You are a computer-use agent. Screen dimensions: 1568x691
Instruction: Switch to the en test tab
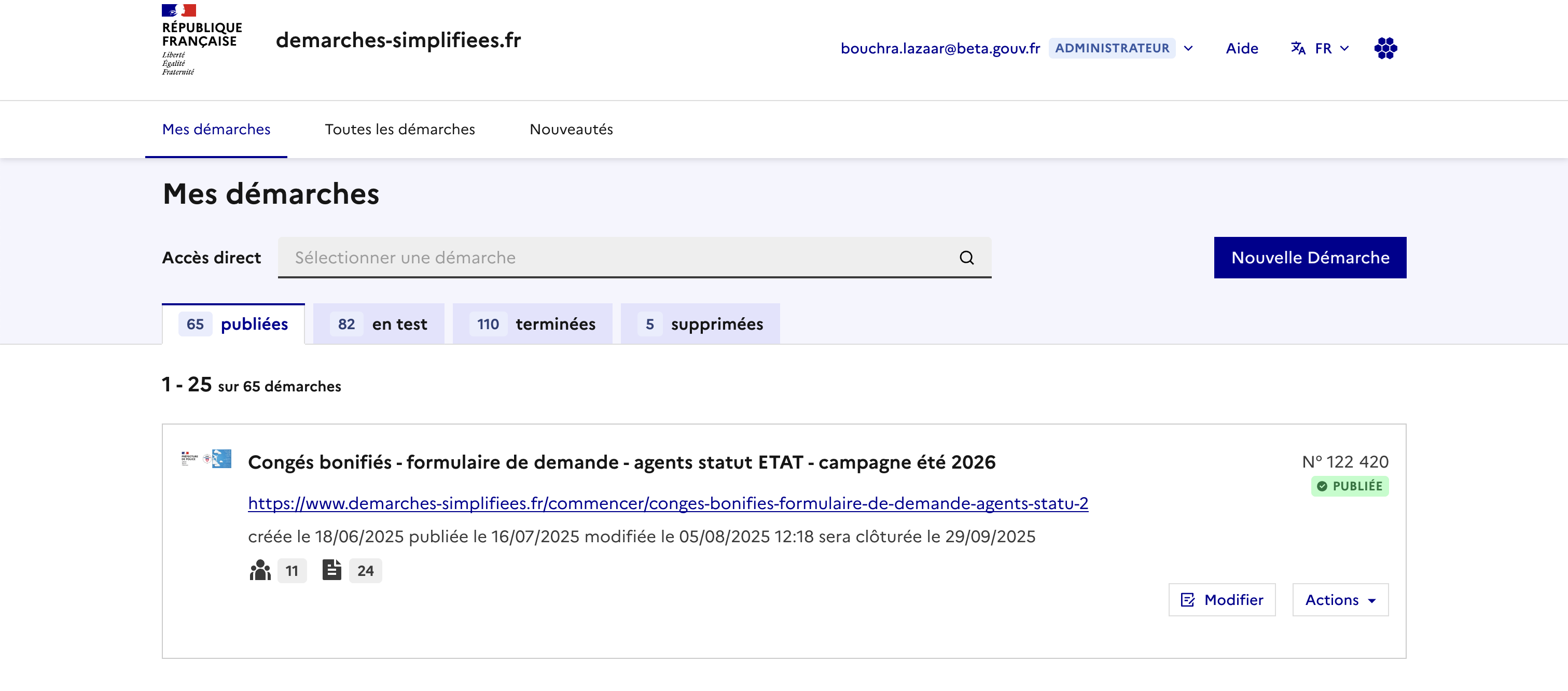pyautogui.click(x=379, y=324)
